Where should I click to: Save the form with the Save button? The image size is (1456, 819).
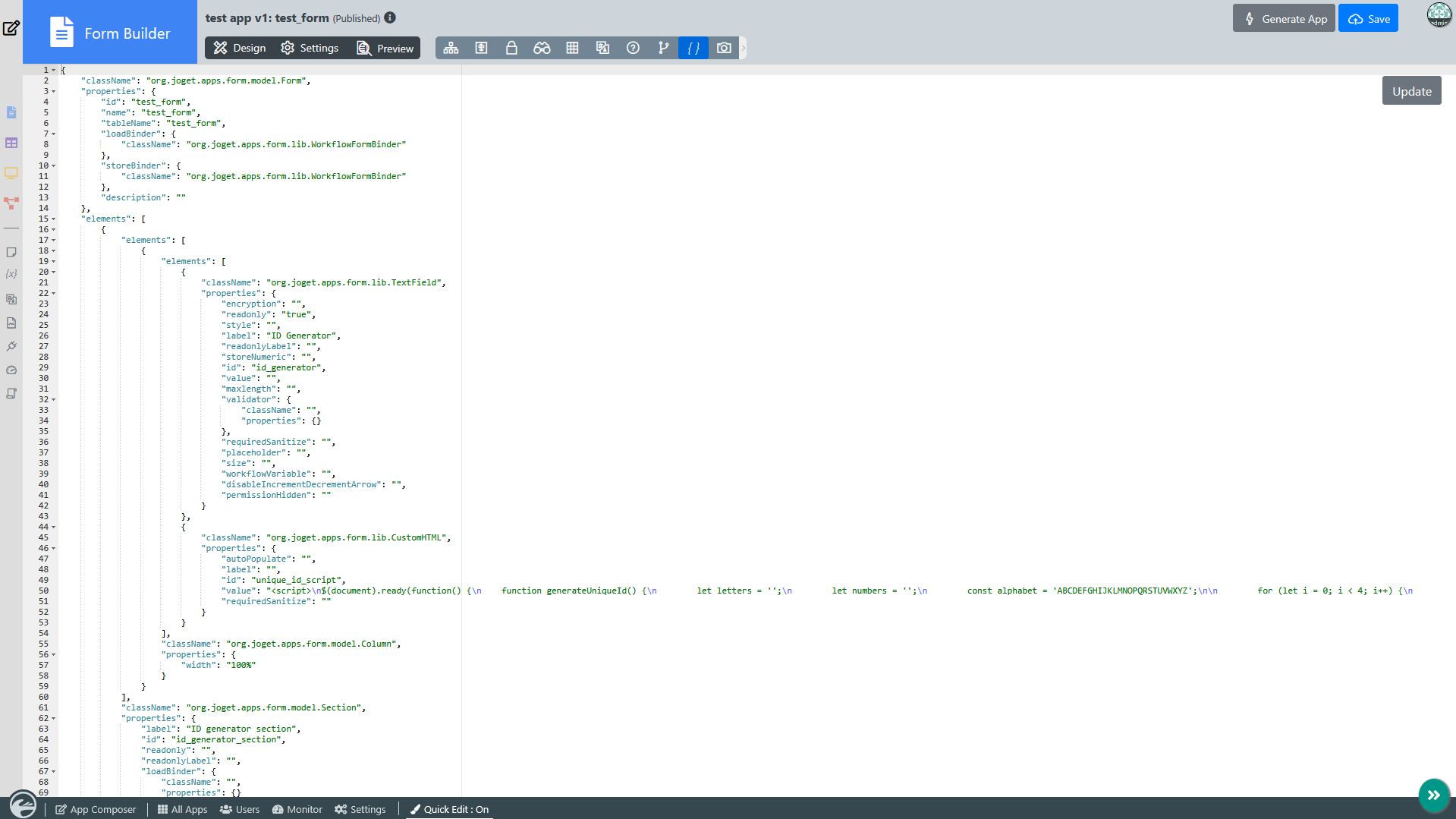1368,18
